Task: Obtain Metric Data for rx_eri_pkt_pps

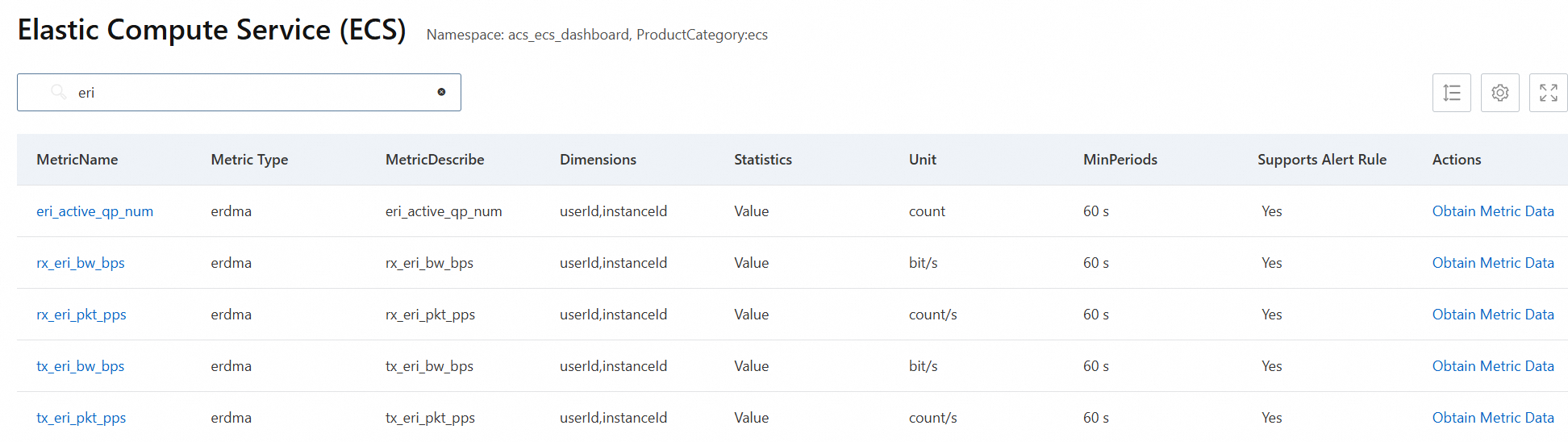Action: (x=1492, y=315)
